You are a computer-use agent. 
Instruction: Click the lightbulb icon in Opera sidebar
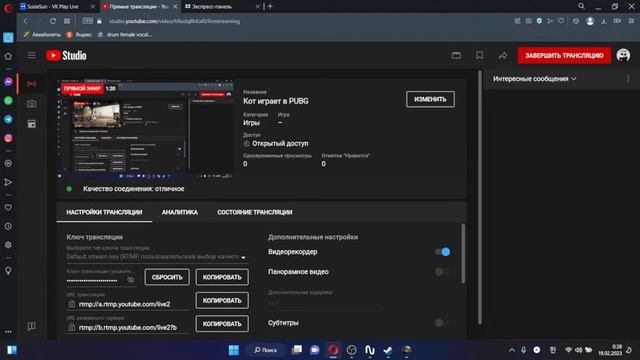pyautogui.click(x=8, y=270)
